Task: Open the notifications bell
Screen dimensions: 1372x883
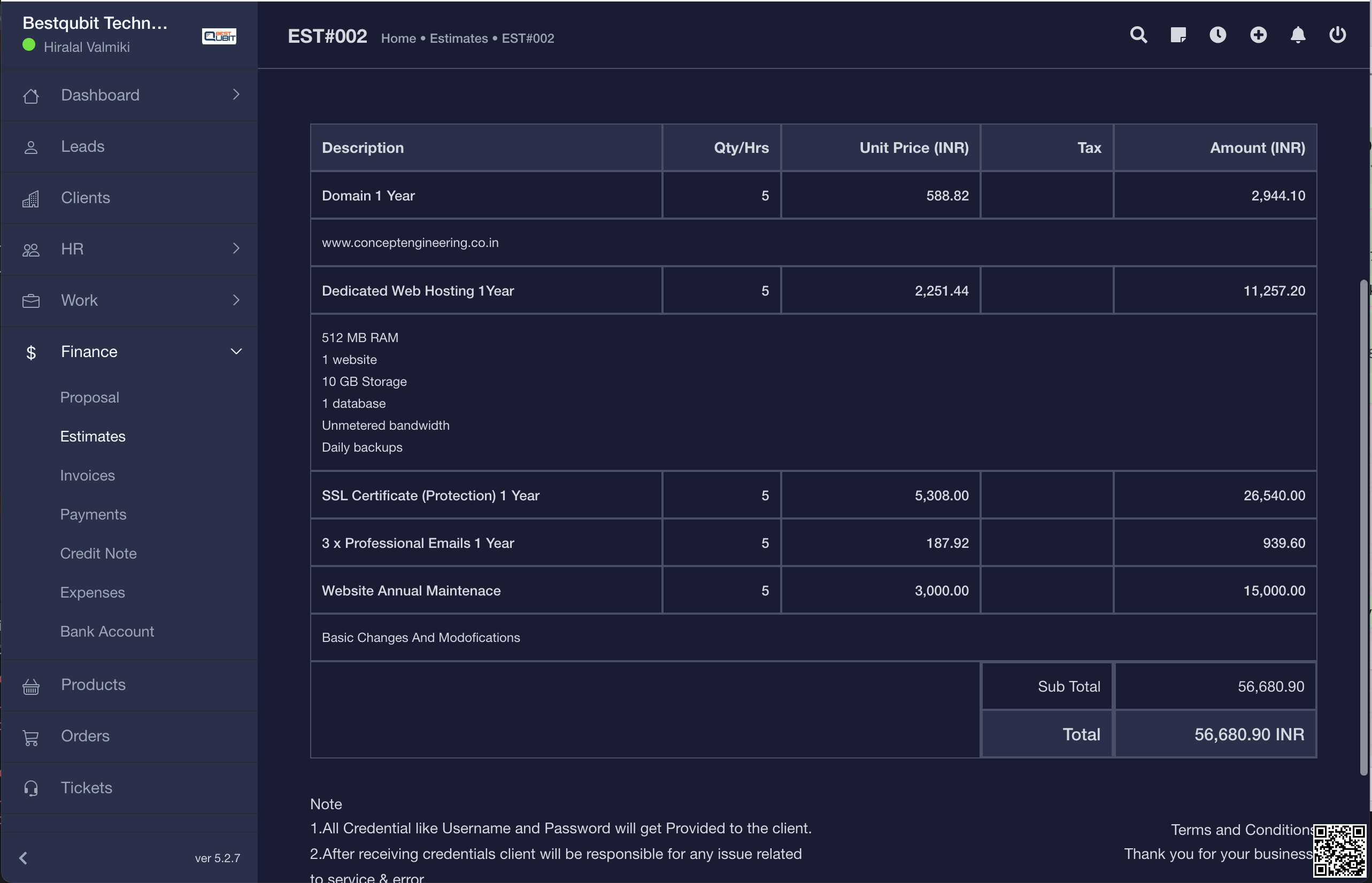Action: point(1298,35)
